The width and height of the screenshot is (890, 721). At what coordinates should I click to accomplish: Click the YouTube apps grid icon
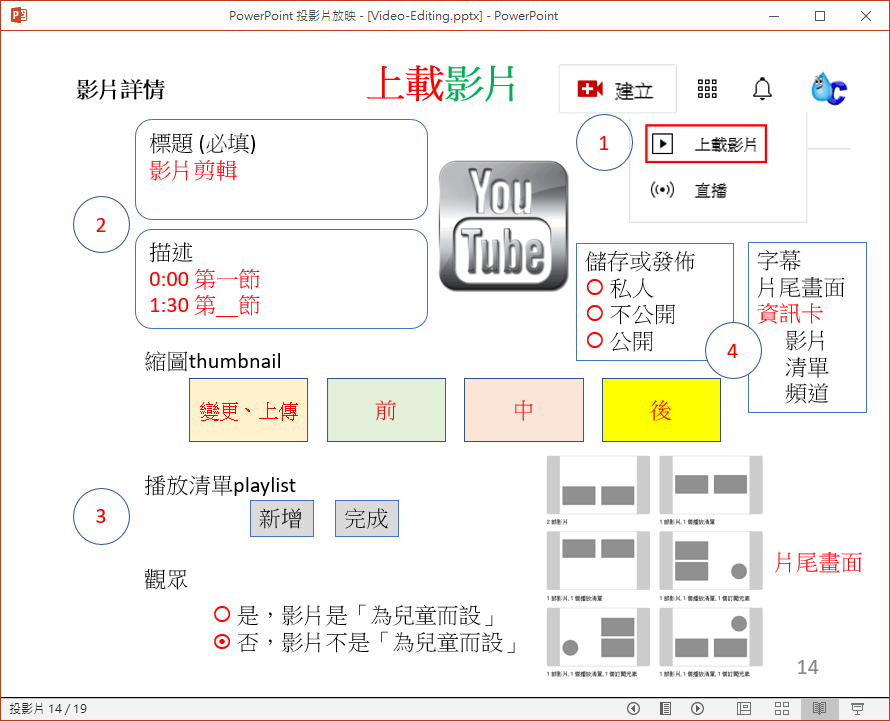(708, 89)
